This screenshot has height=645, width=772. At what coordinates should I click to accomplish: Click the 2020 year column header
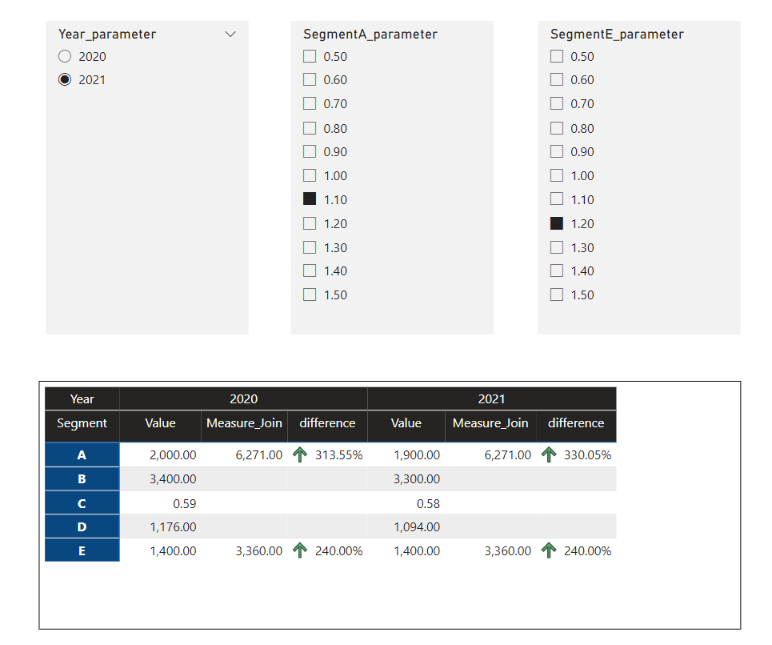tap(243, 399)
